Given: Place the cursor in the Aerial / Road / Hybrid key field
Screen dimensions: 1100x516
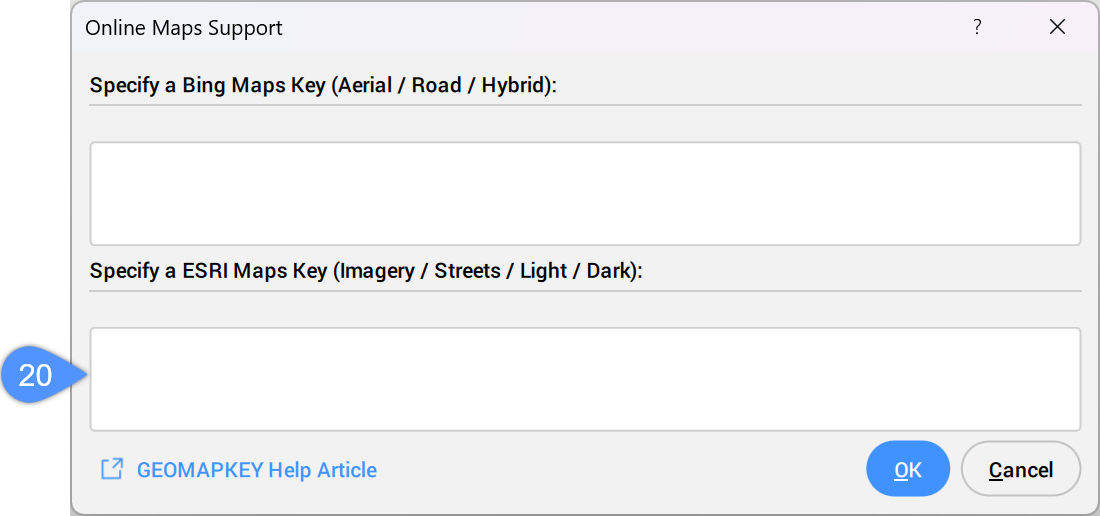Looking at the screenshot, I should click(585, 194).
